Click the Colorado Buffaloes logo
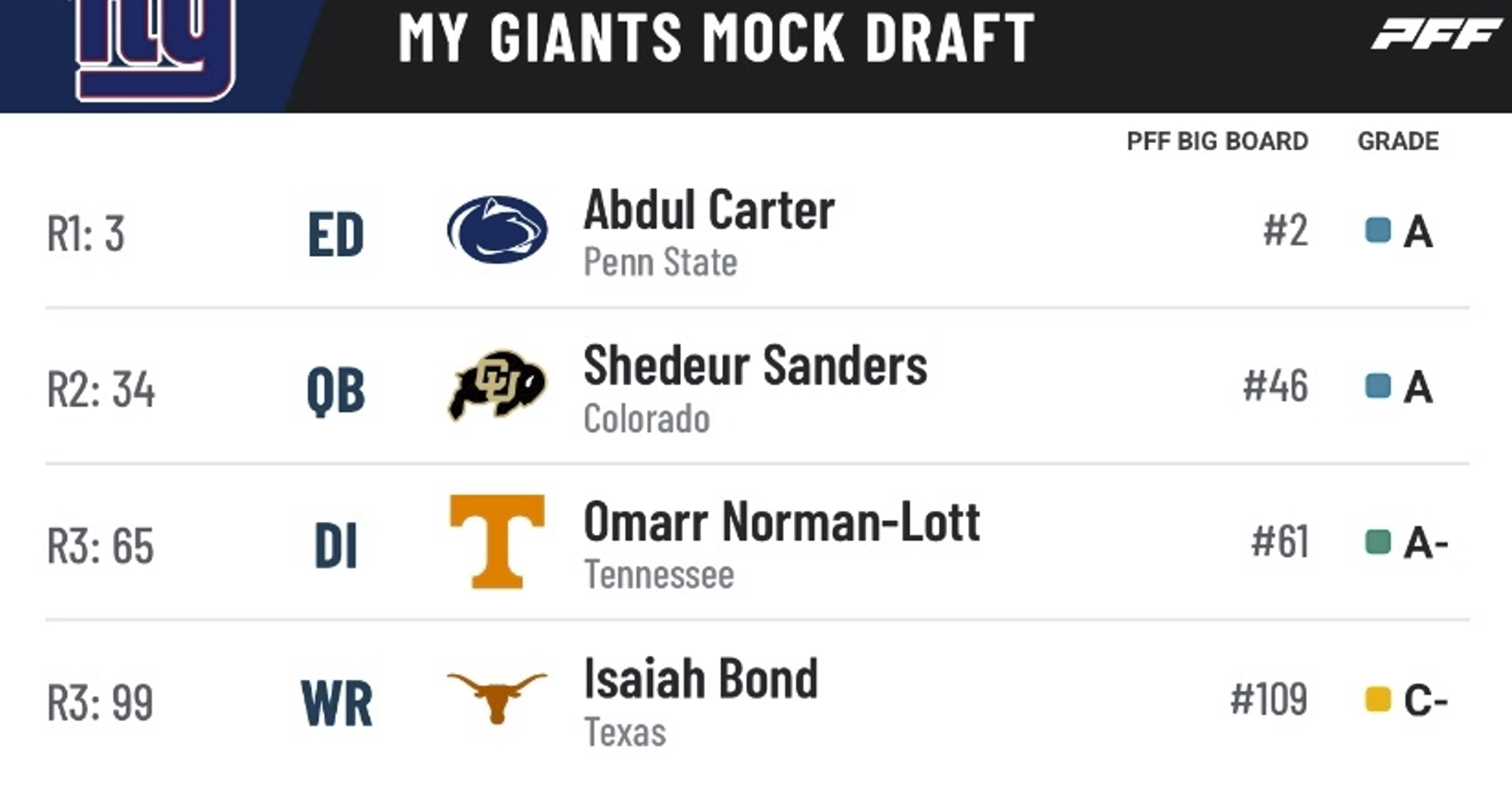Screen dimensions: 1512x795 [x=497, y=385]
